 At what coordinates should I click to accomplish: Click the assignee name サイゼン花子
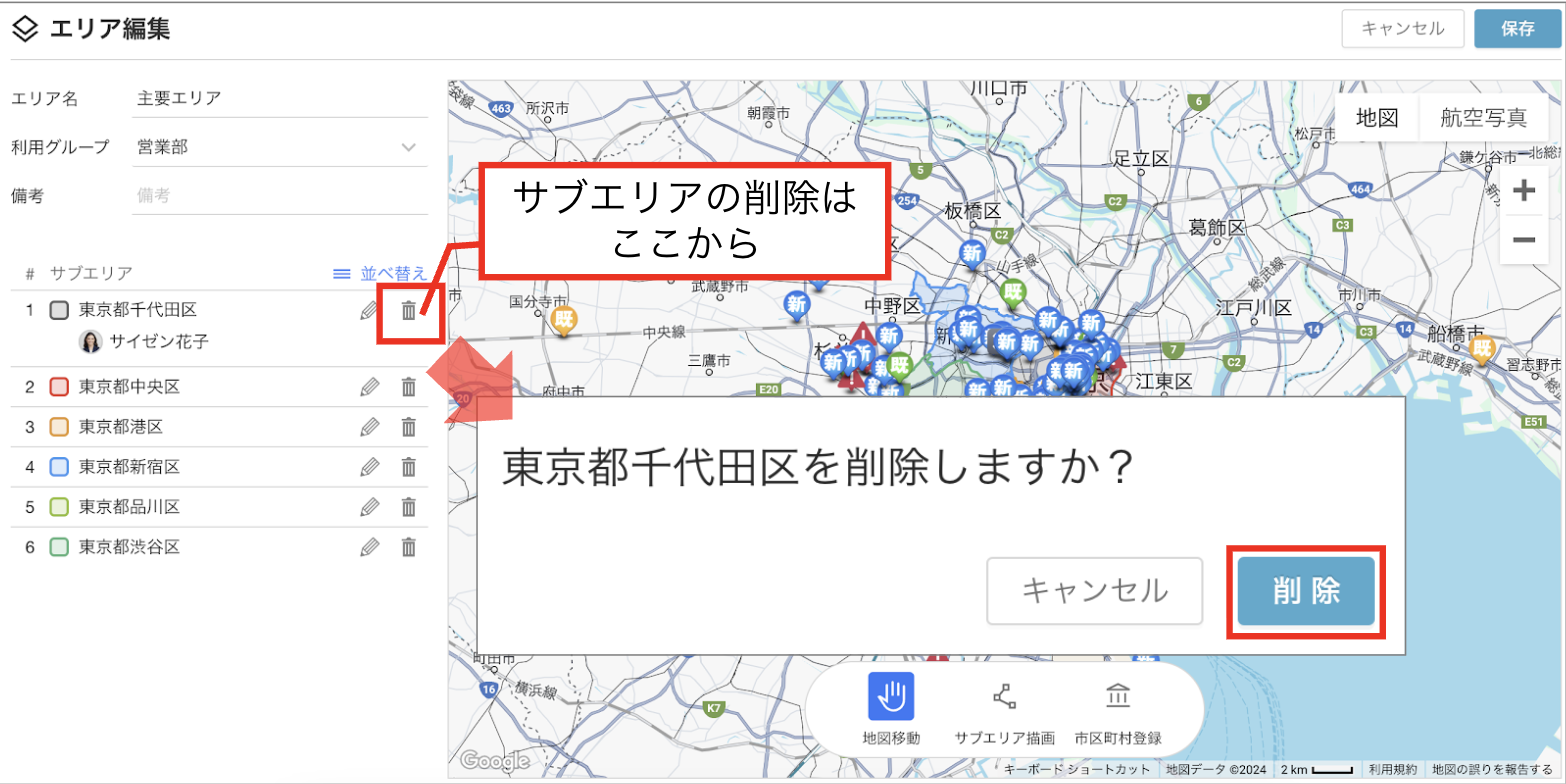158,342
